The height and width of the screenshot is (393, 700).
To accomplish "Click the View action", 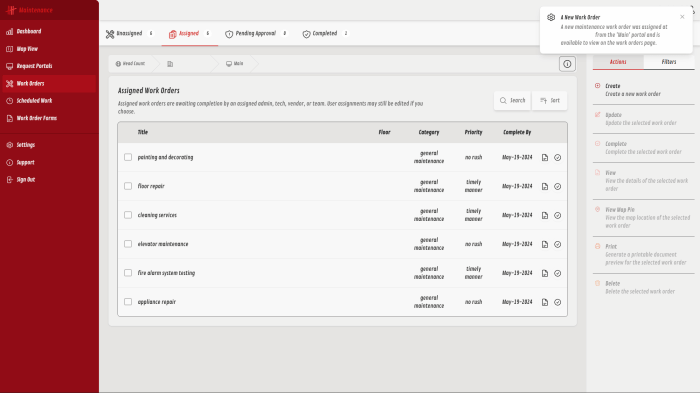I will 643,180.
